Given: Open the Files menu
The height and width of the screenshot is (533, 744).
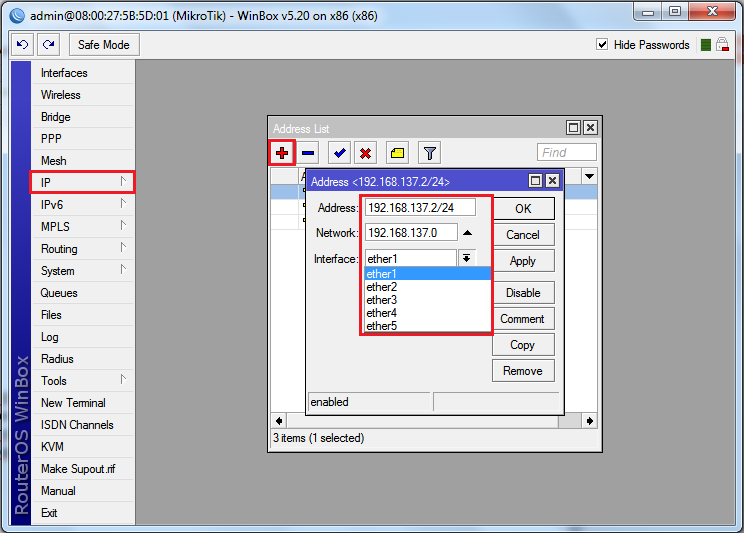Looking at the screenshot, I should pyautogui.click(x=83, y=315).
